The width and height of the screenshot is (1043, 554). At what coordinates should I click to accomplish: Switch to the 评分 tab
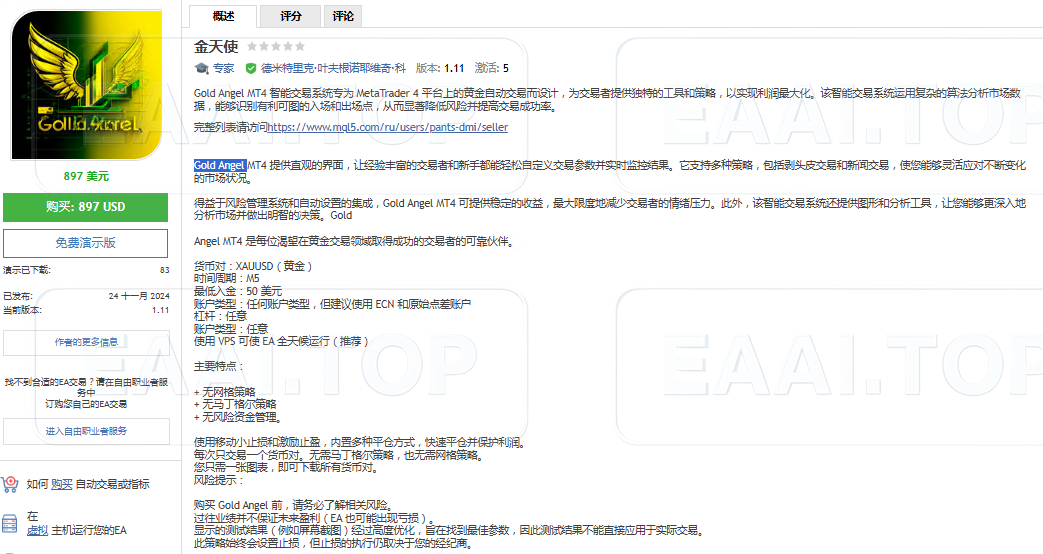[291, 16]
